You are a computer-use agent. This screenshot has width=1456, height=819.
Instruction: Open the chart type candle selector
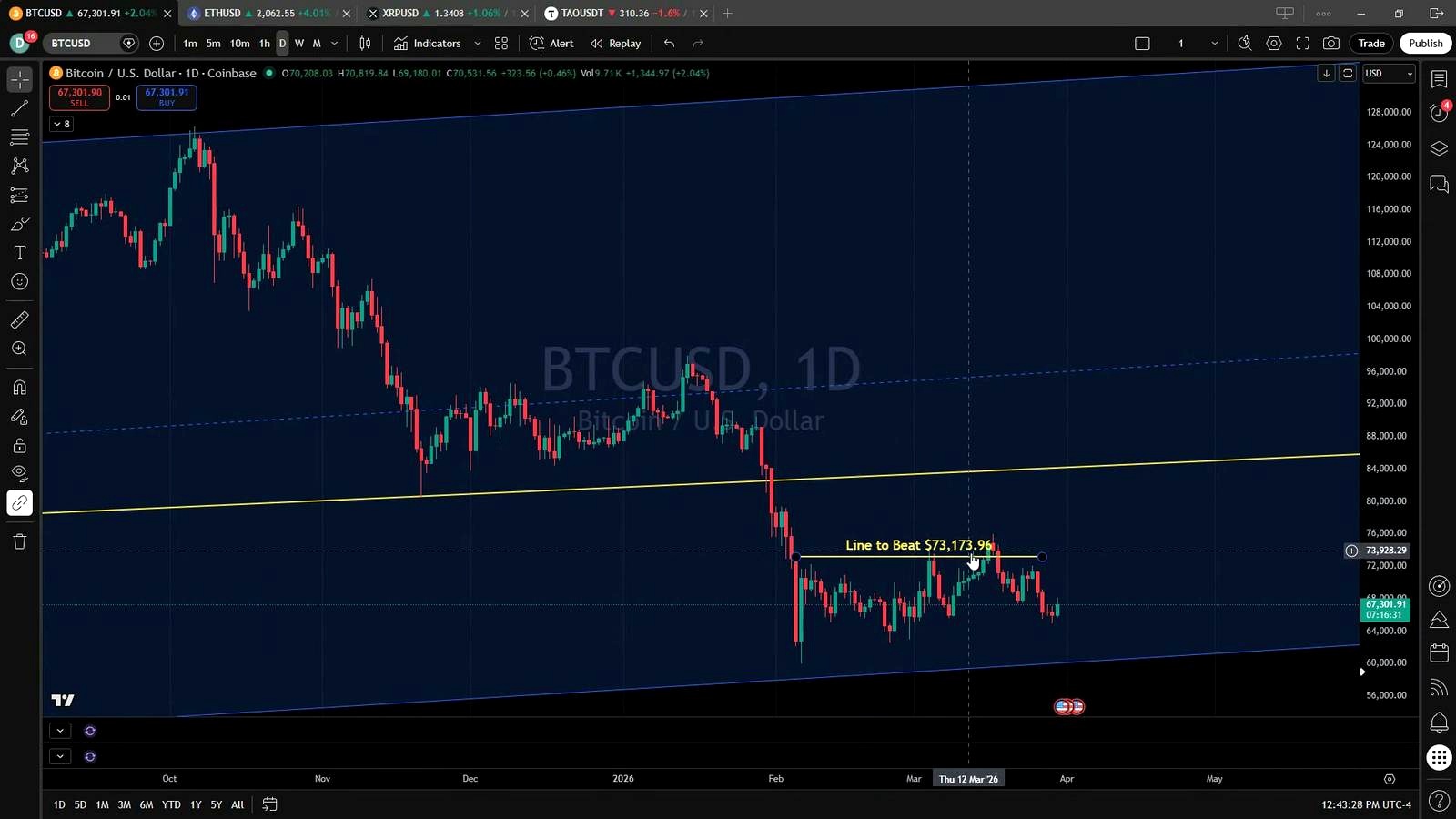(x=365, y=43)
